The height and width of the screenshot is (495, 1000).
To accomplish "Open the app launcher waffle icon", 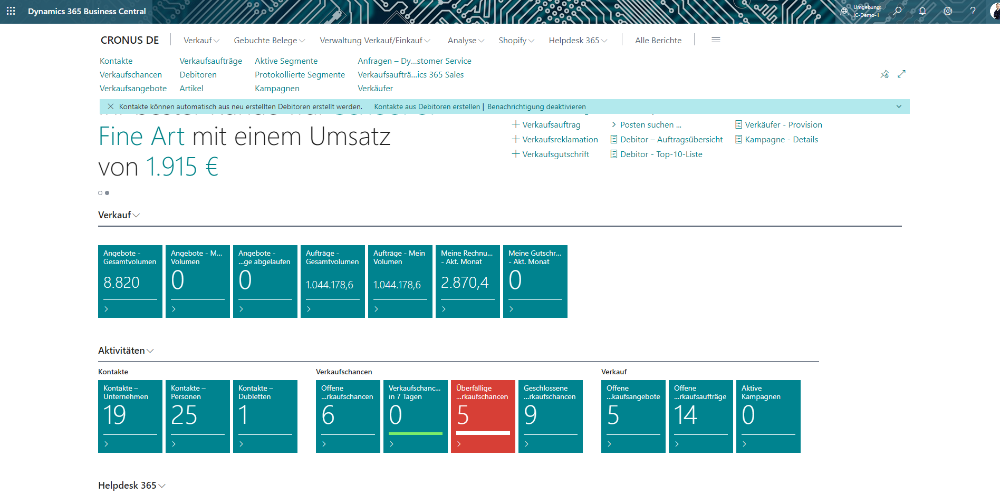I will [11, 11].
